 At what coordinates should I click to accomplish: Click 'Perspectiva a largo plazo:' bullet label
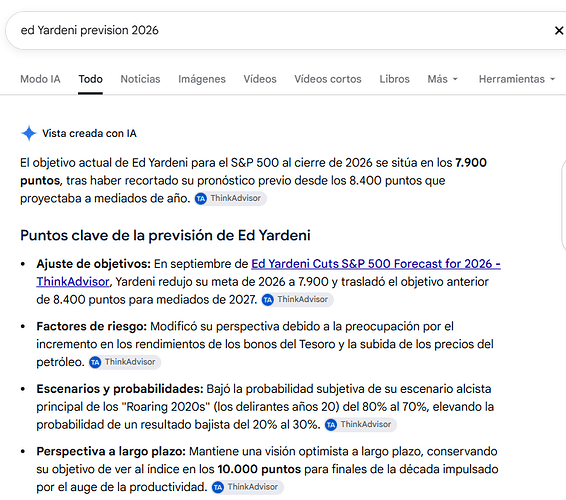click(111, 451)
